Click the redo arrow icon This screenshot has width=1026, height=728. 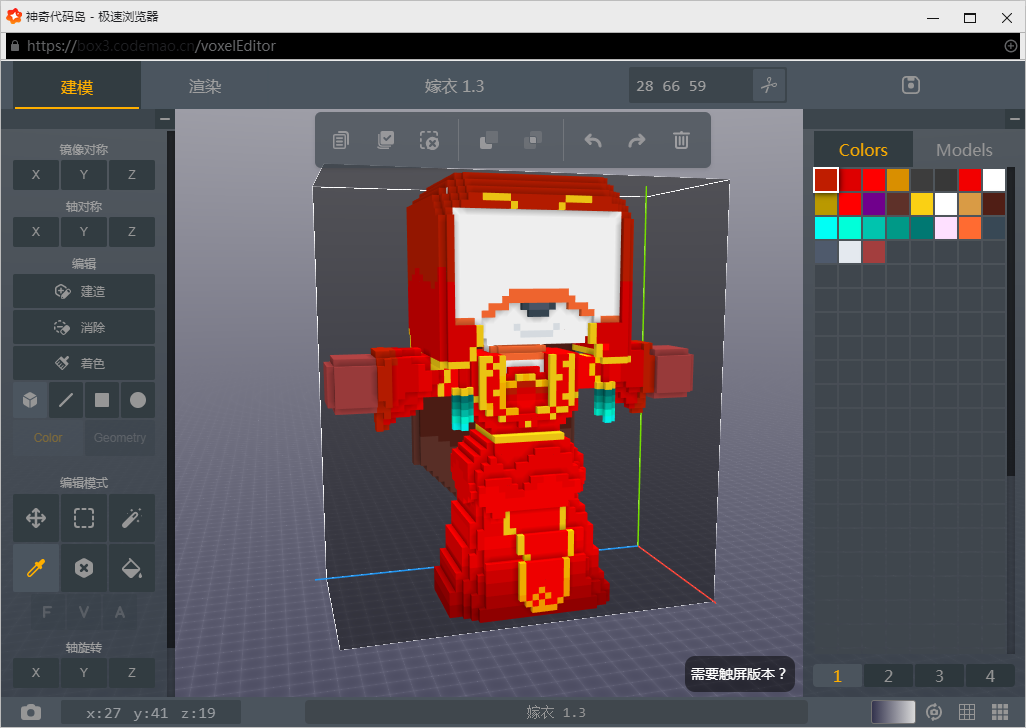pos(637,140)
